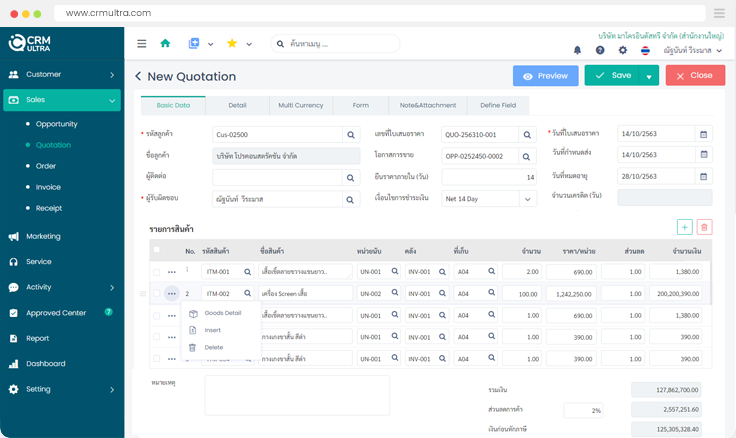Open notifications bell icon
Viewport: 736px width, 438px height.
click(577, 50)
